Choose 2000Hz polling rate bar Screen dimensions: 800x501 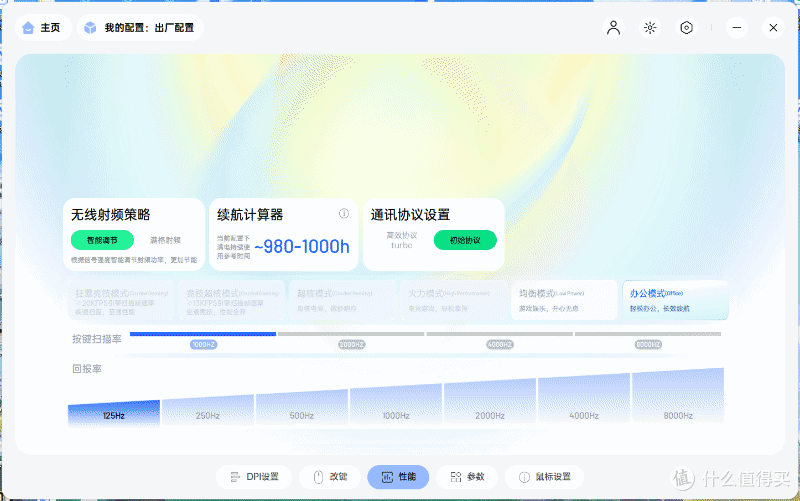tap(490, 402)
